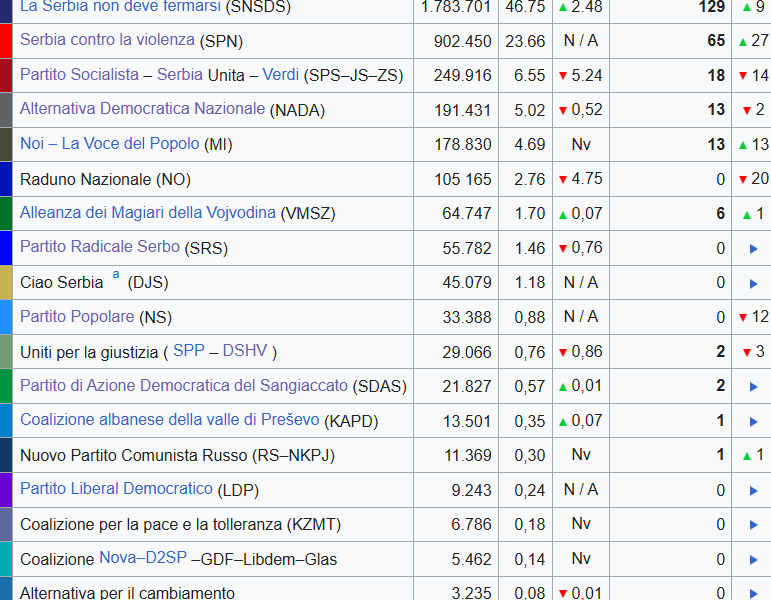This screenshot has width=771, height=600.
Task: Click the blue arrow in Partito Radicale Serbo row
Action: click(753, 249)
